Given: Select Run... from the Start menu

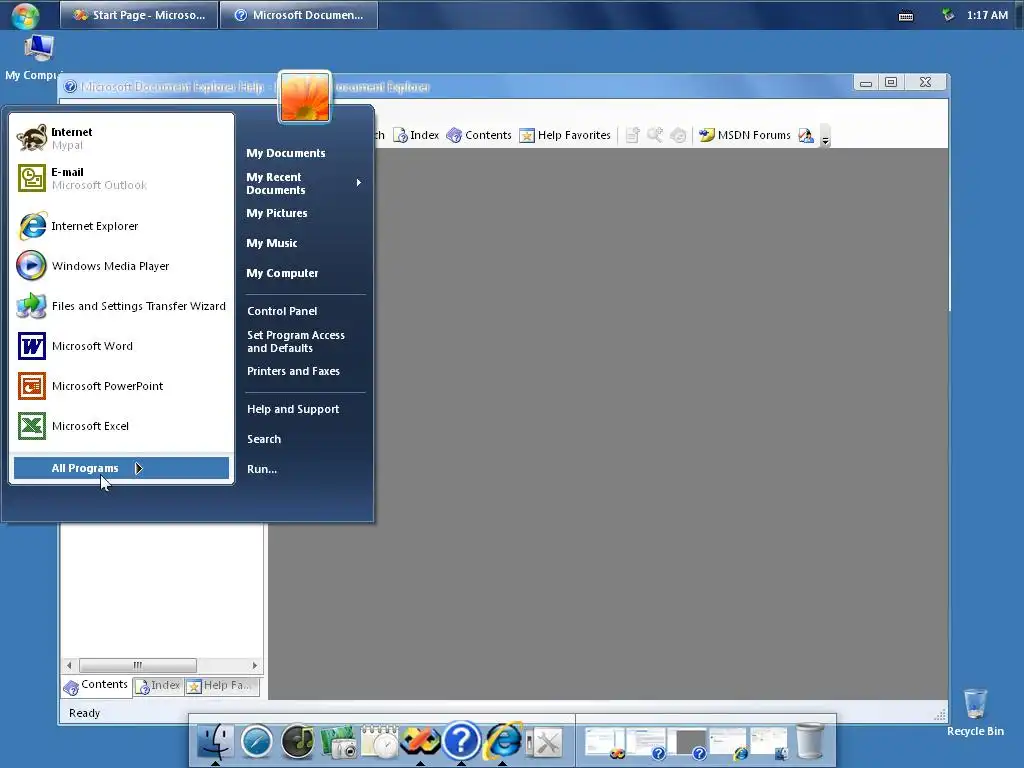Looking at the screenshot, I should click(x=262, y=469).
